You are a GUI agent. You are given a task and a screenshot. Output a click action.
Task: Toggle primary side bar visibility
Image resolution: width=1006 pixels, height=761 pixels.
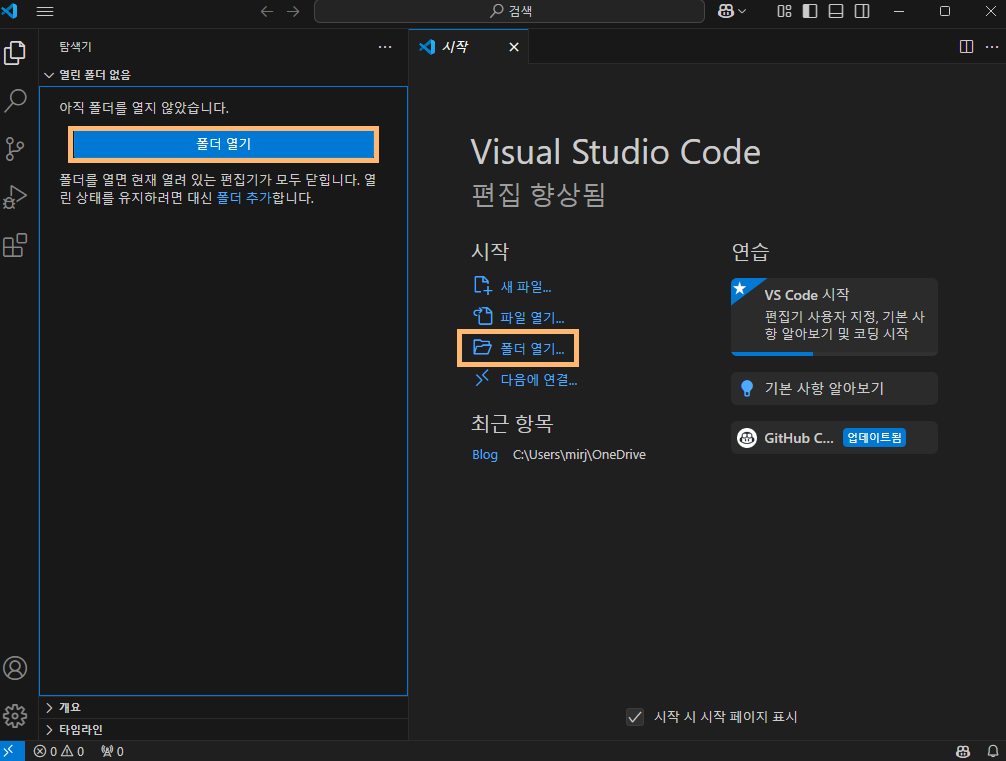810,12
